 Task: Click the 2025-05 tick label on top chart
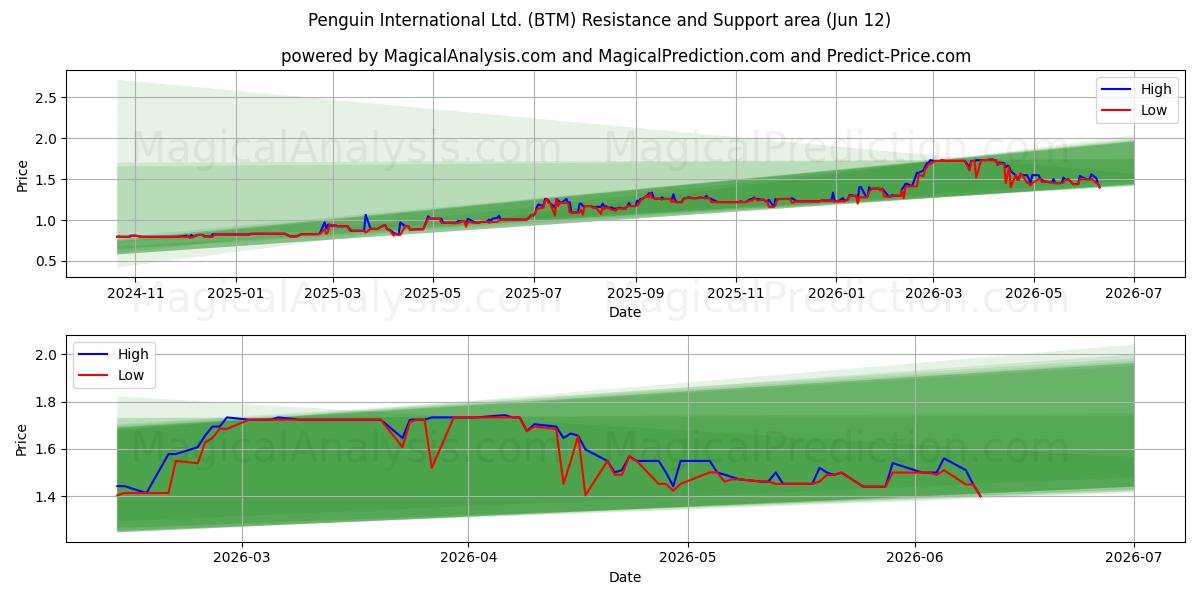[x=433, y=294]
